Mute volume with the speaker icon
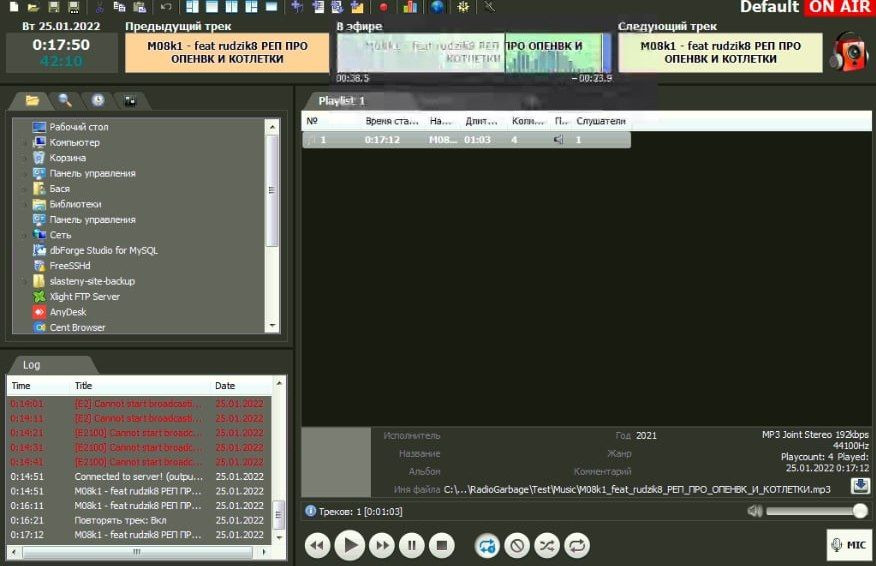 (x=754, y=511)
